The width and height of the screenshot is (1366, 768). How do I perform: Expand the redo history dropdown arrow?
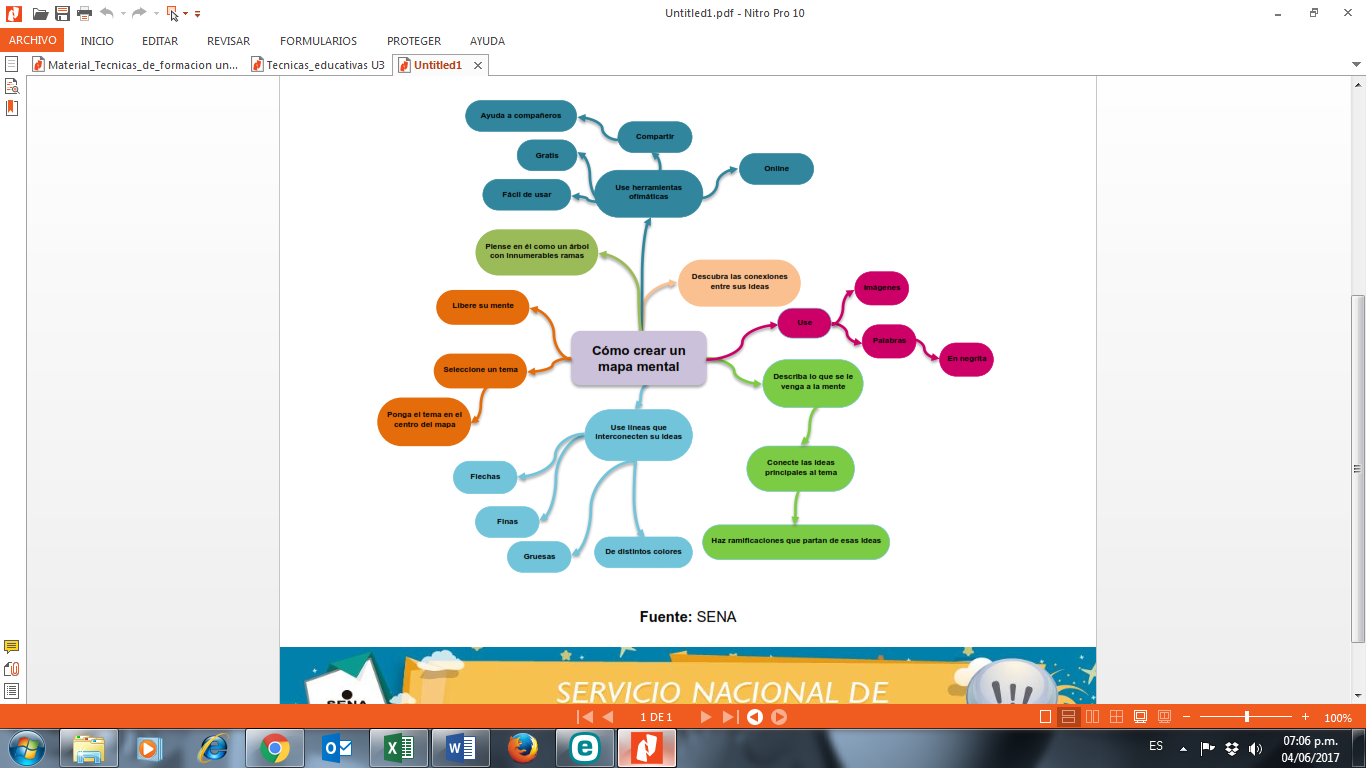156,14
